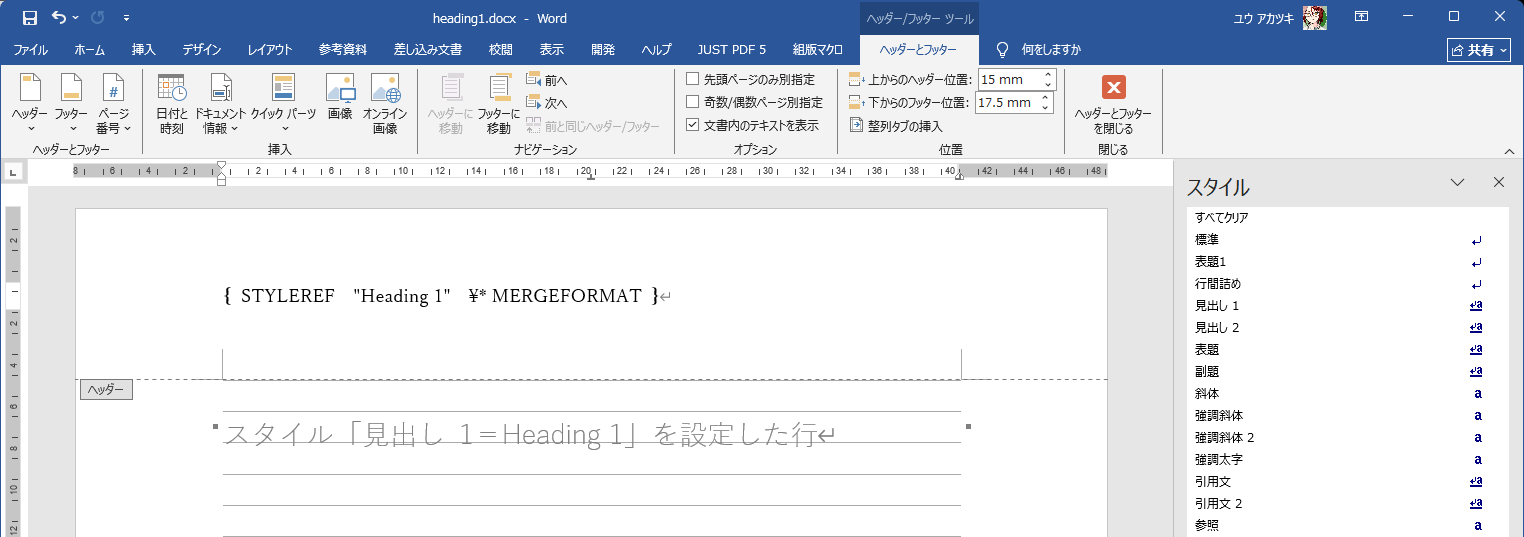Click the tab selector at ruler corner
This screenshot has height=537, width=1524.
(13, 172)
